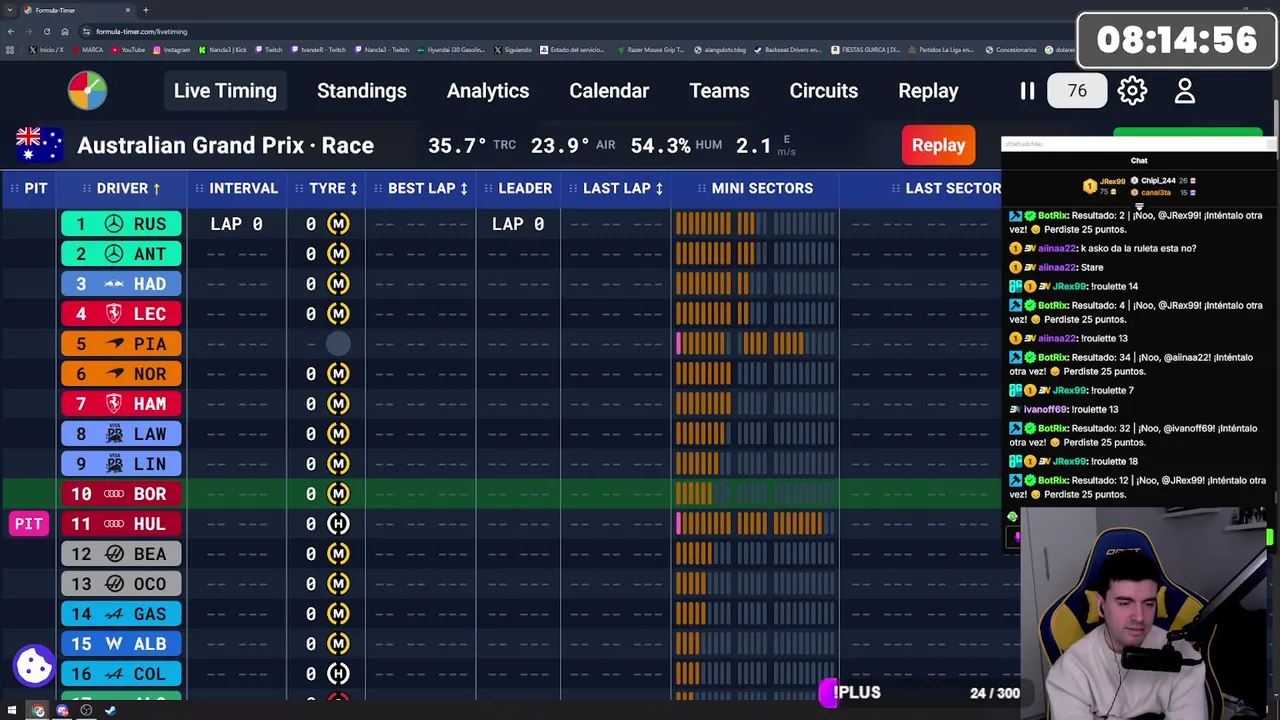Viewport: 1280px width, 720px height.
Task: Open the Nancla3 | Kick bookmark
Action: (x=225, y=49)
